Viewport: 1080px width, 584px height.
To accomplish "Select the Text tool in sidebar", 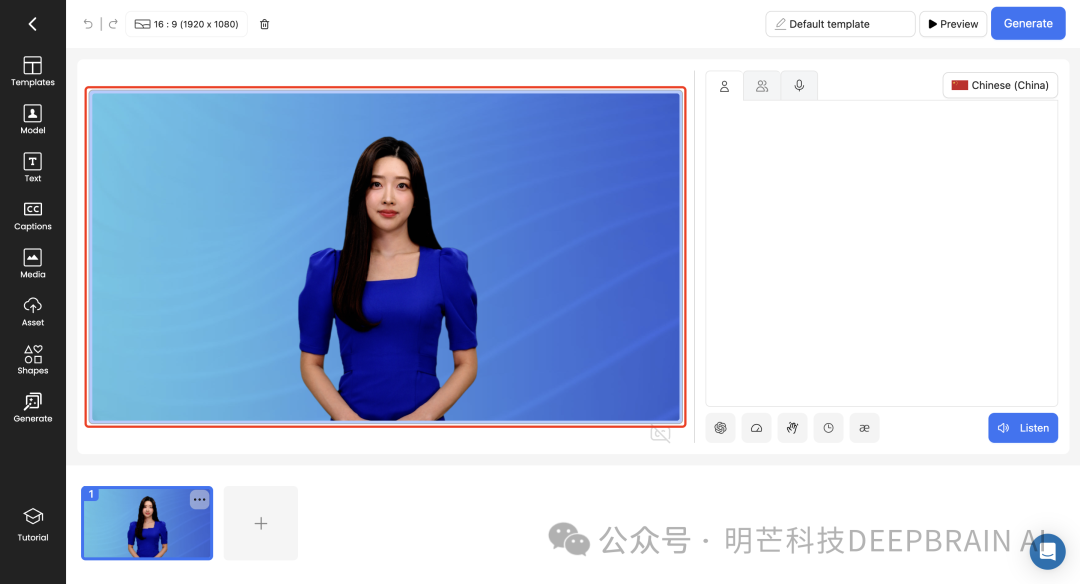I will tap(32, 167).
